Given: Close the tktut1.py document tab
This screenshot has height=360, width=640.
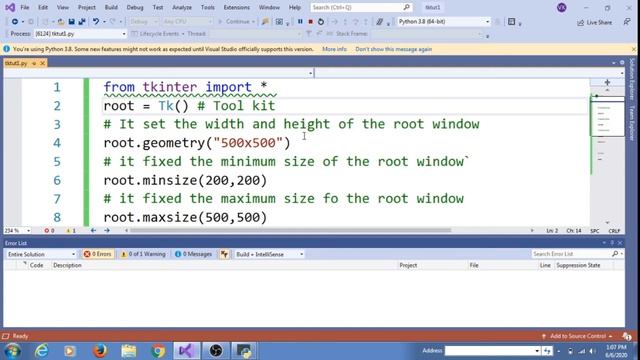Looking at the screenshot, I should coord(42,63).
